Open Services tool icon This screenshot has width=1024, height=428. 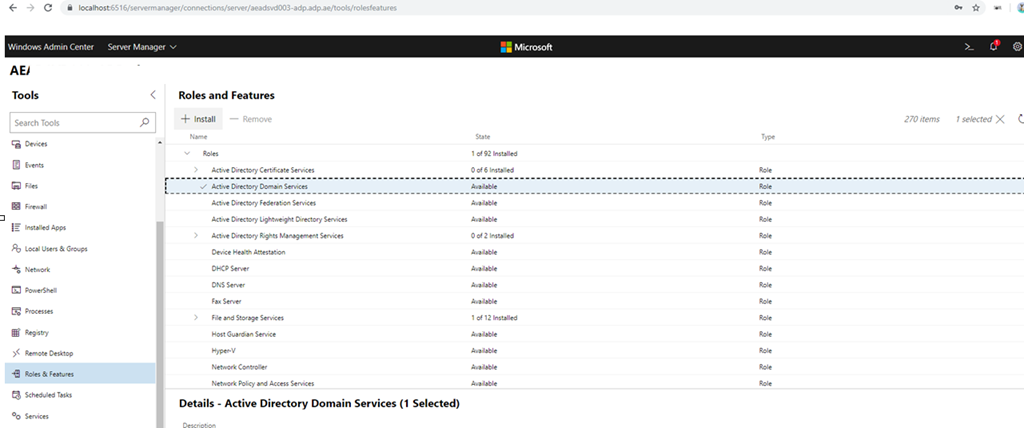[16, 416]
